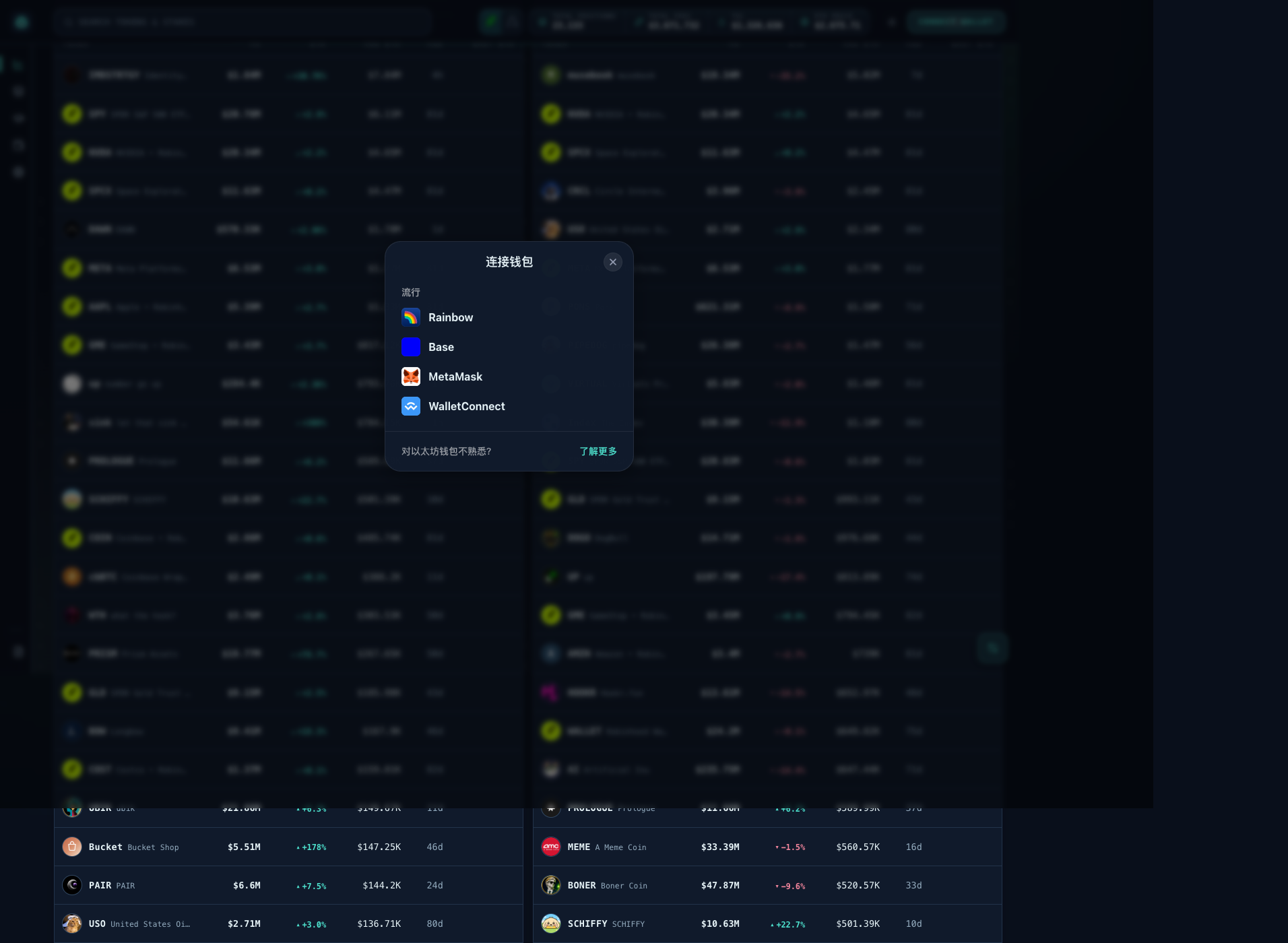This screenshot has width=1288, height=943.
Task: Click the $501.39K value
Action: pyautogui.click(x=858, y=924)
